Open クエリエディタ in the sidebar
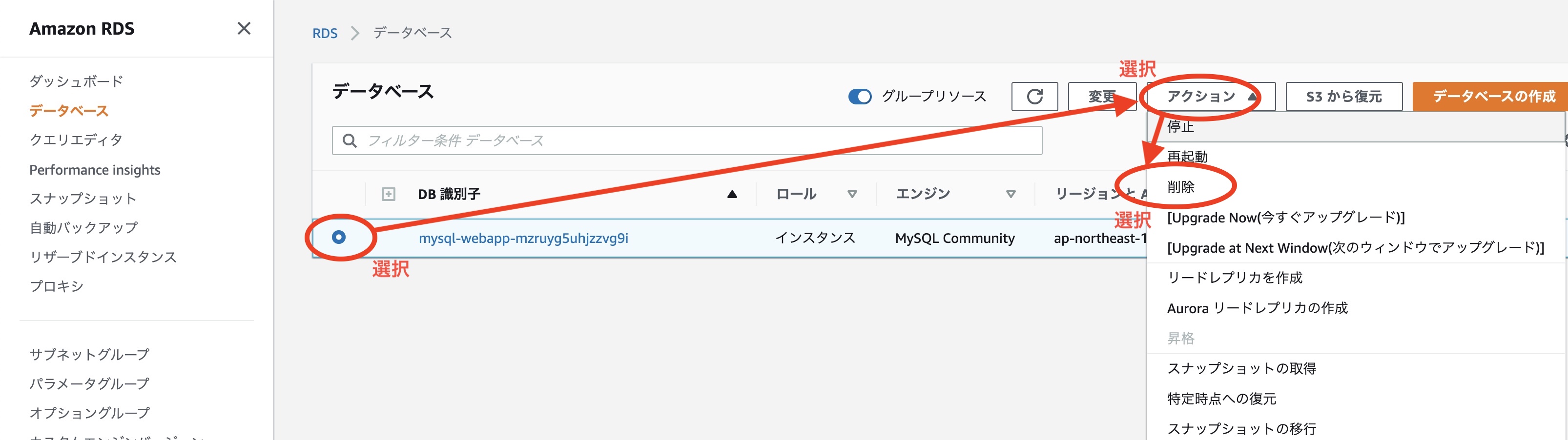 tap(76, 140)
